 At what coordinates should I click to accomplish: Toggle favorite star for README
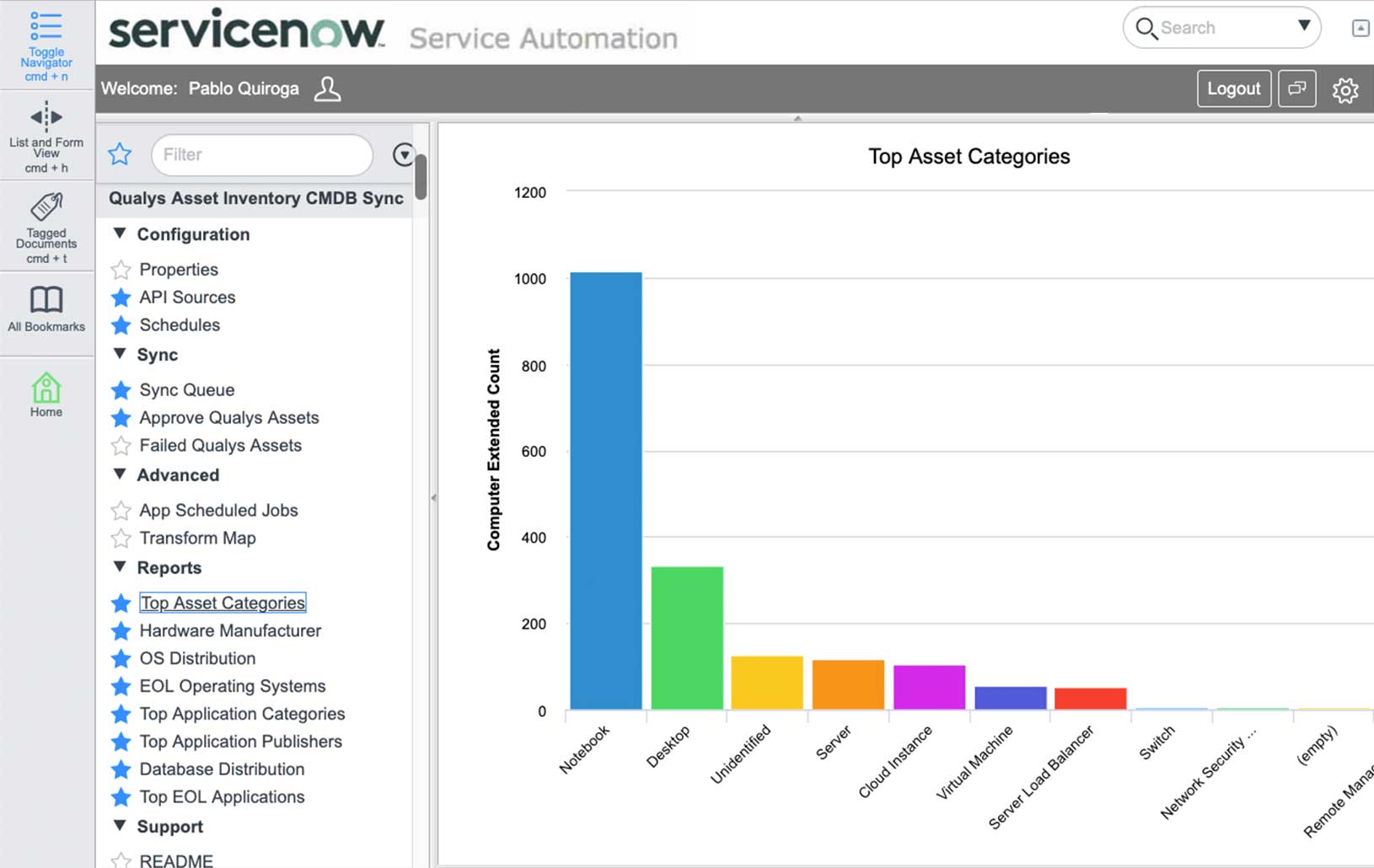click(x=121, y=860)
